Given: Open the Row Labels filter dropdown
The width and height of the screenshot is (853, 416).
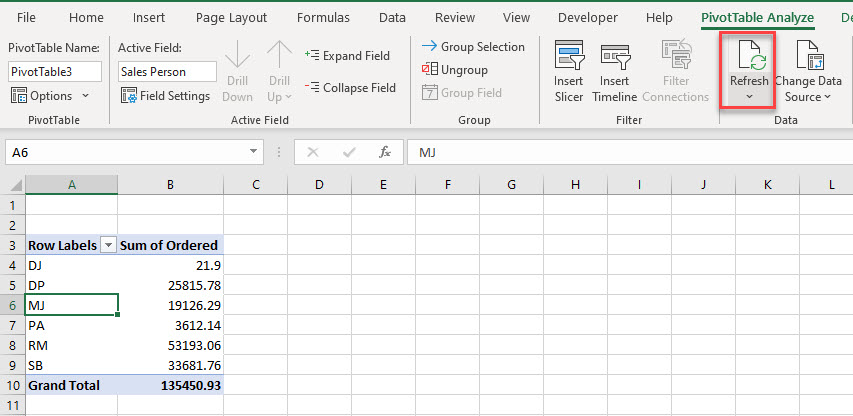Looking at the screenshot, I should 108,245.
